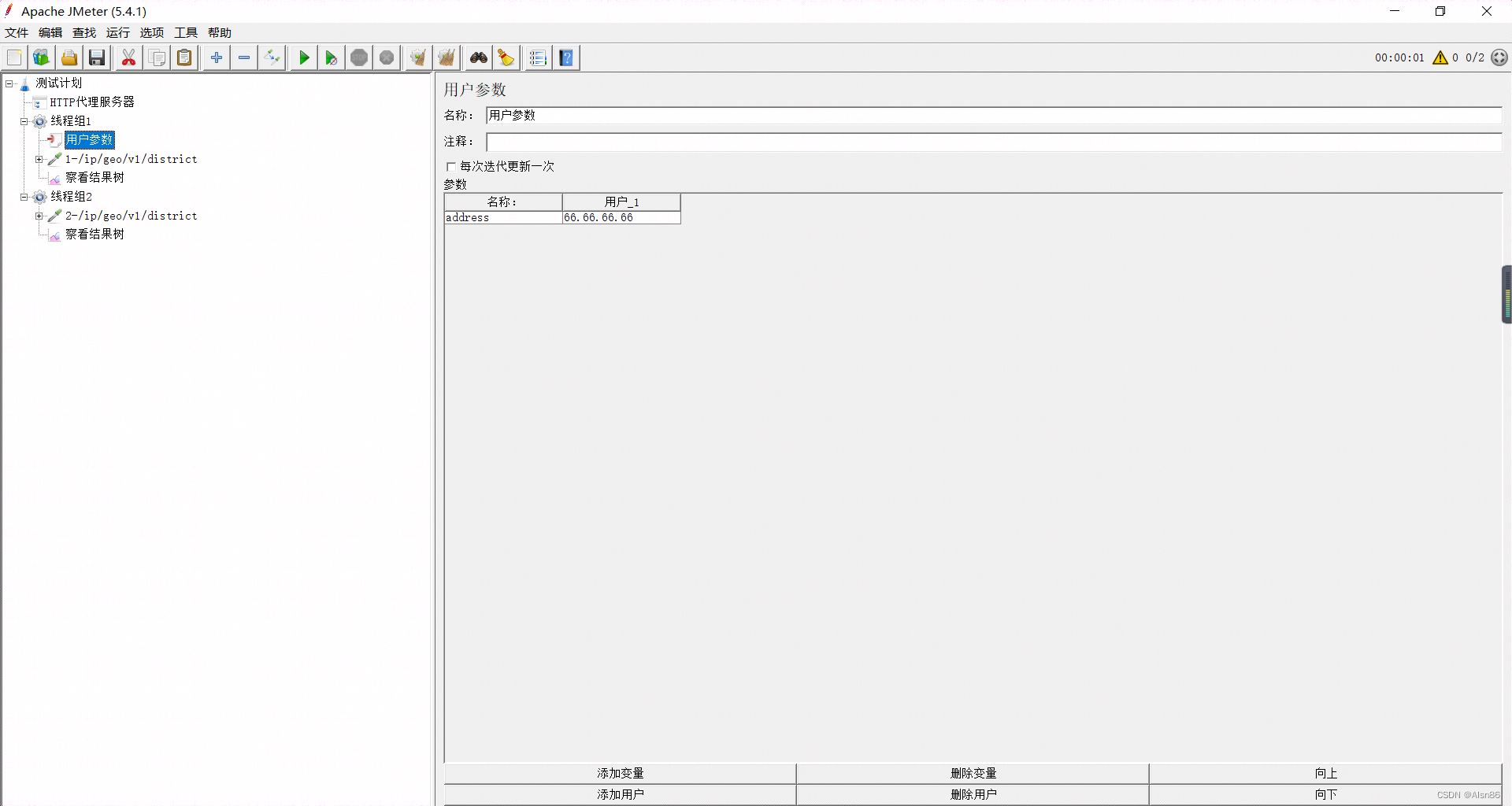The image size is (1512, 806).
Task: Select the 线程组1 tree item
Action: (71, 121)
